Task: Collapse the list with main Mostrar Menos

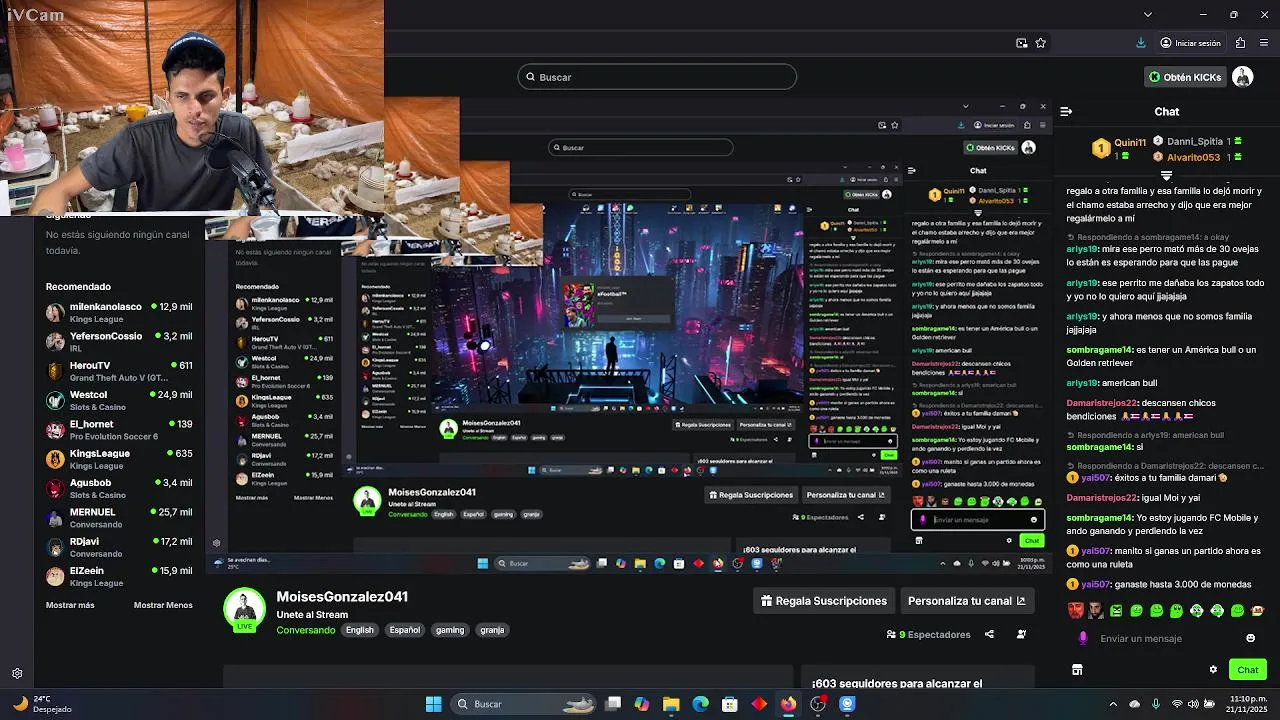Action: 163,605
